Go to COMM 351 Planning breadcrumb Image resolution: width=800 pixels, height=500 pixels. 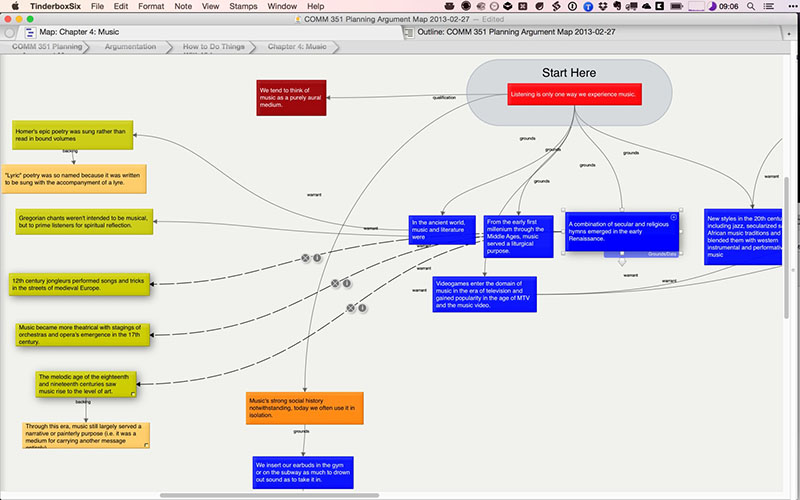point(47,46)
